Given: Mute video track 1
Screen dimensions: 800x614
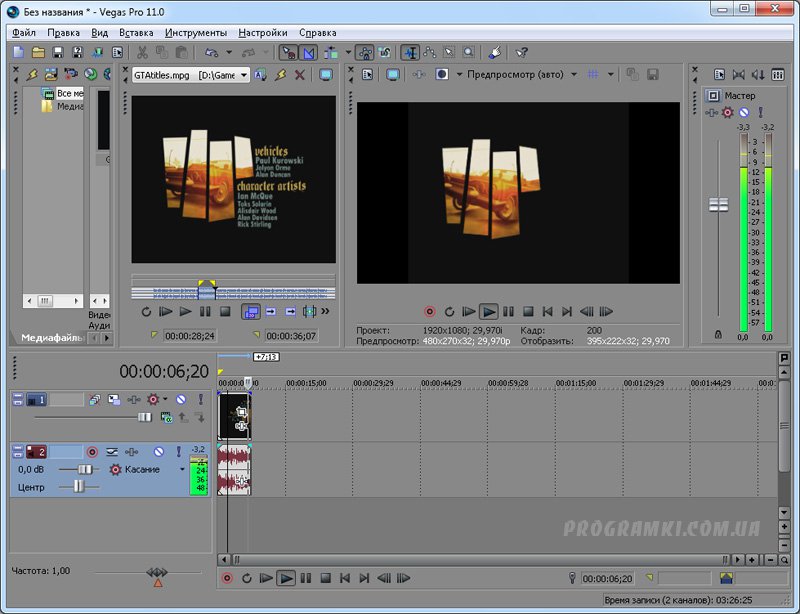Looking at the screenshot, I should (181, 400).
